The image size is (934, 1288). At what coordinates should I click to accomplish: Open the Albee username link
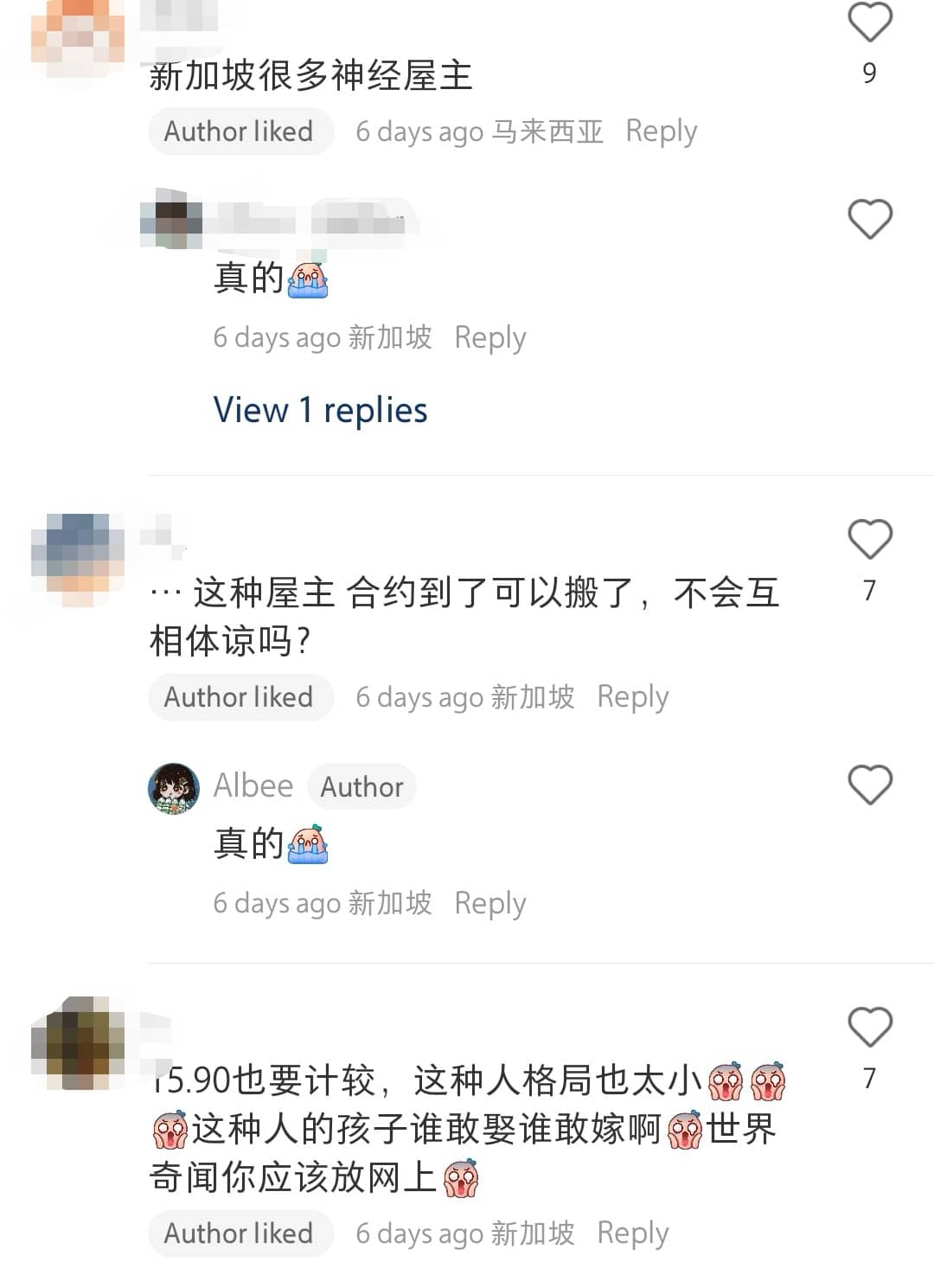click(253, 785)
